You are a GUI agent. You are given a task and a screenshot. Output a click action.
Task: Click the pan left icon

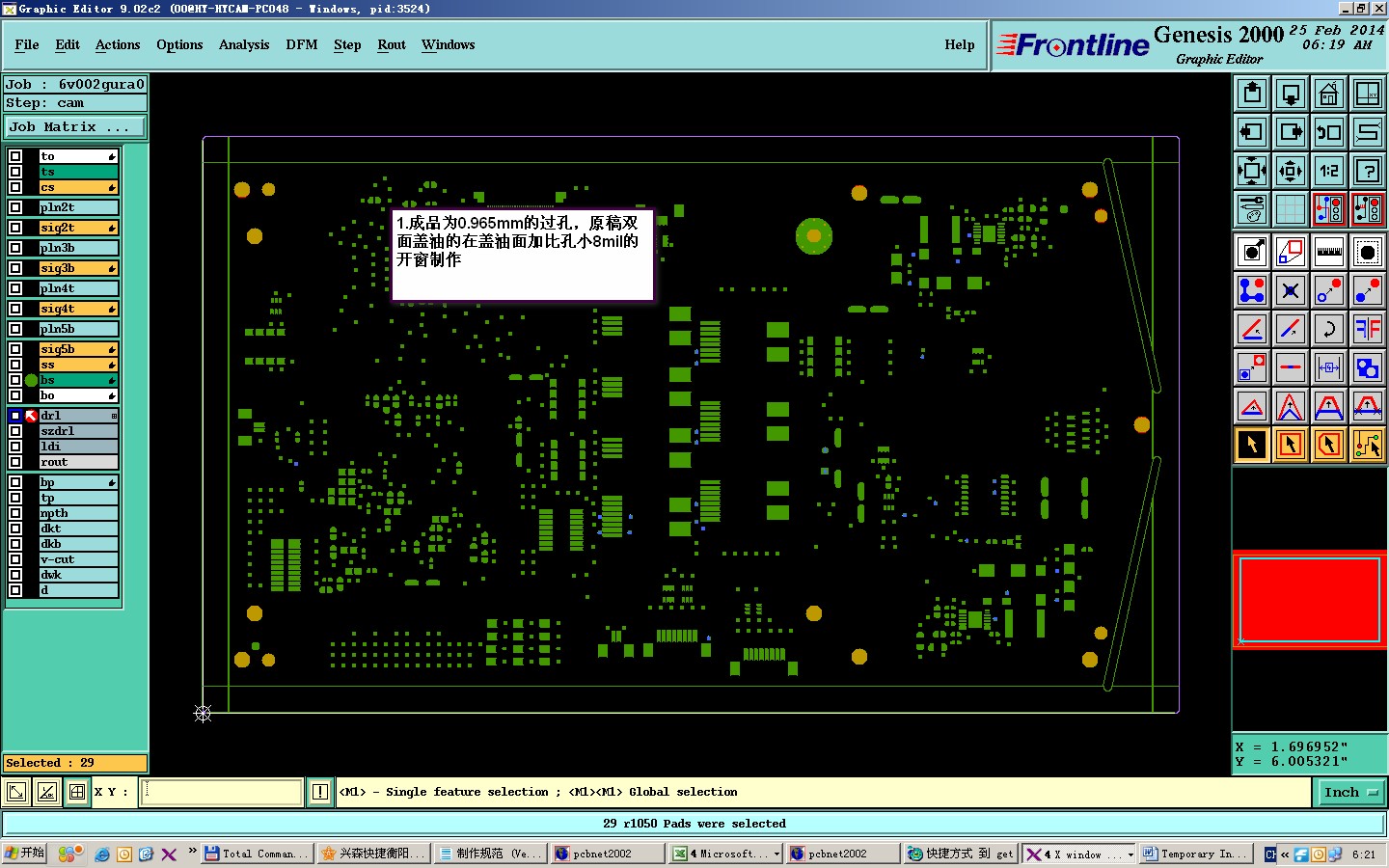1252,132
